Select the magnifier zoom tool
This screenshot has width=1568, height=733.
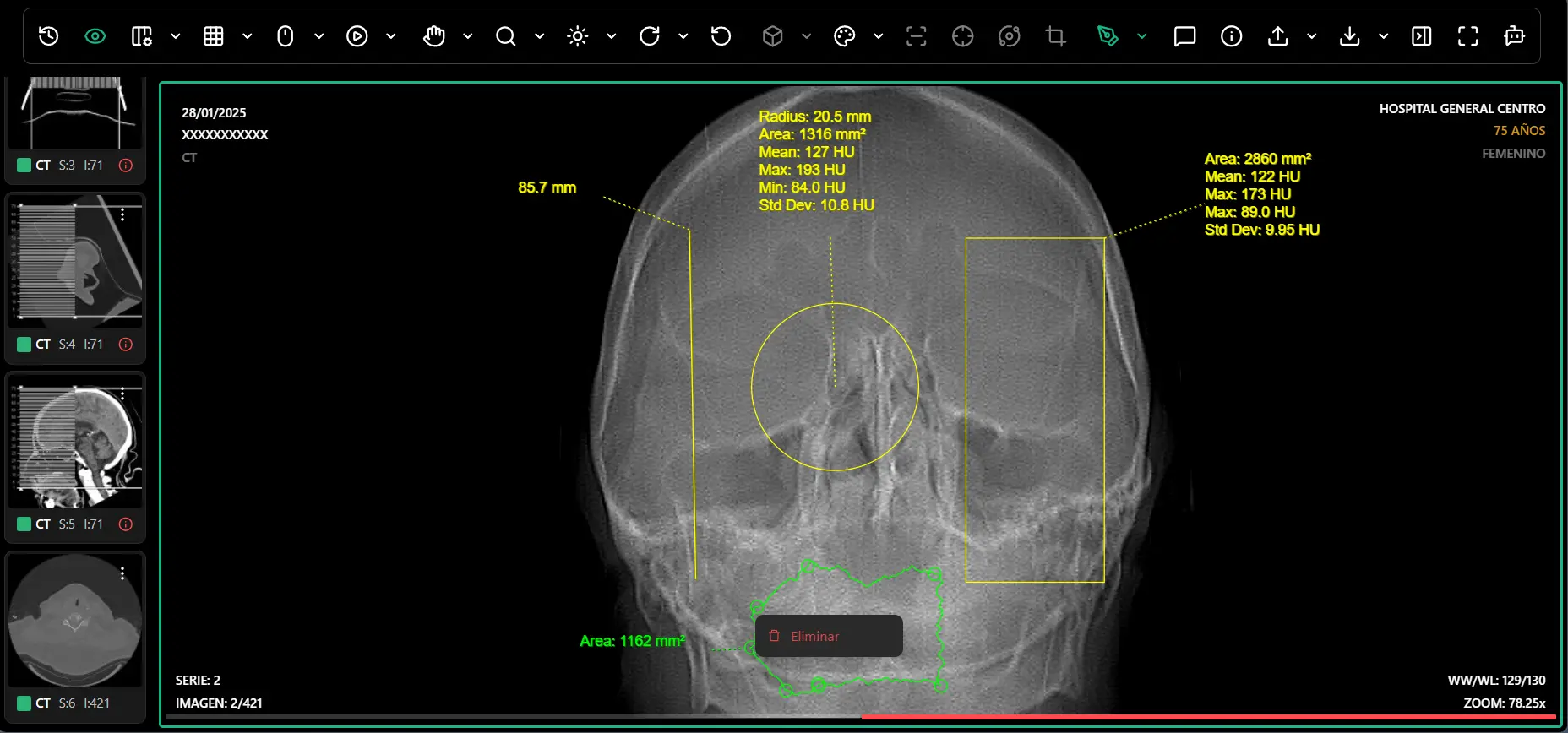tap(505, 36)
